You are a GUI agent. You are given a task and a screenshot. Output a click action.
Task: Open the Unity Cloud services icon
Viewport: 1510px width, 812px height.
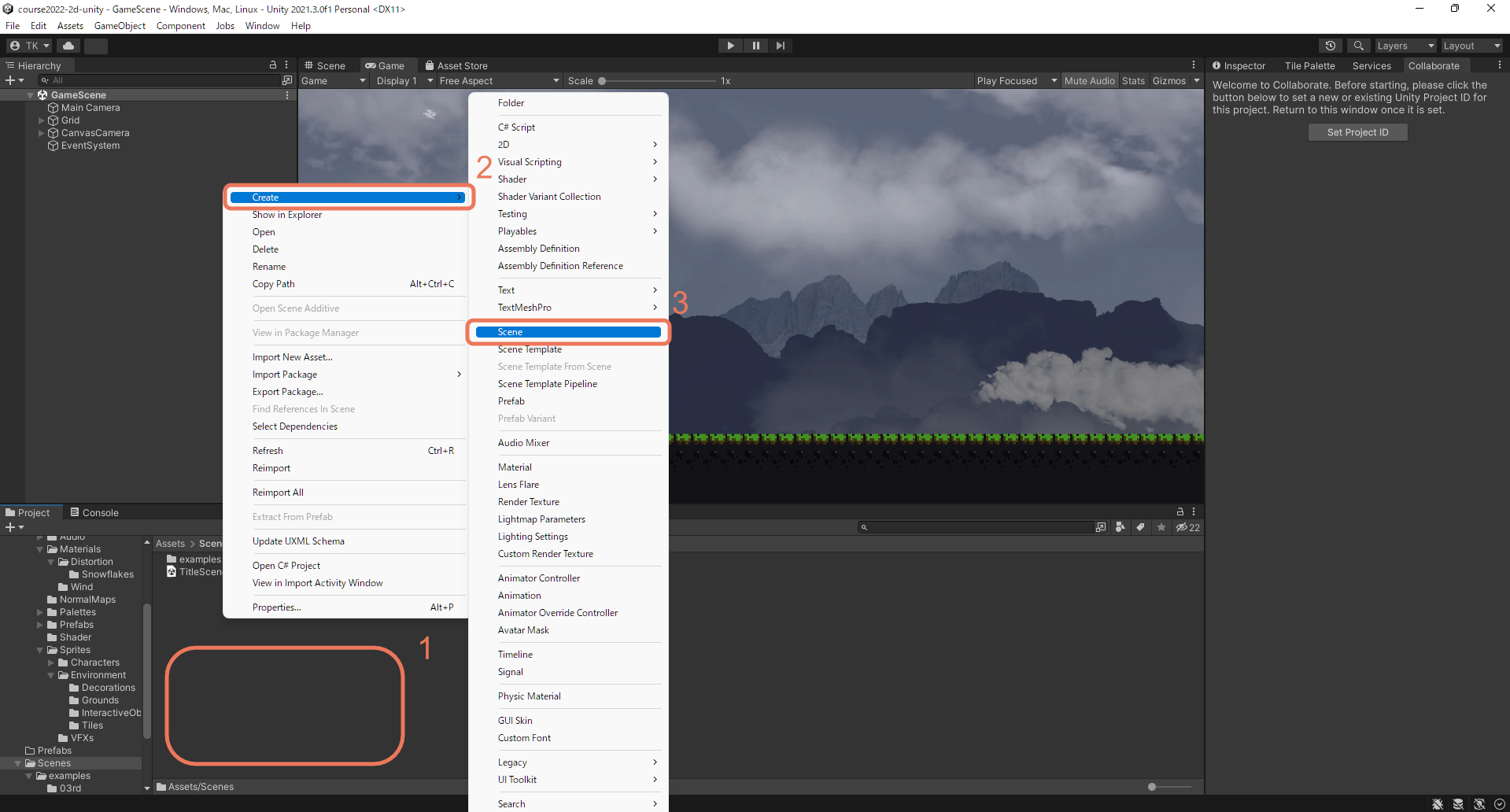(68, 46)
